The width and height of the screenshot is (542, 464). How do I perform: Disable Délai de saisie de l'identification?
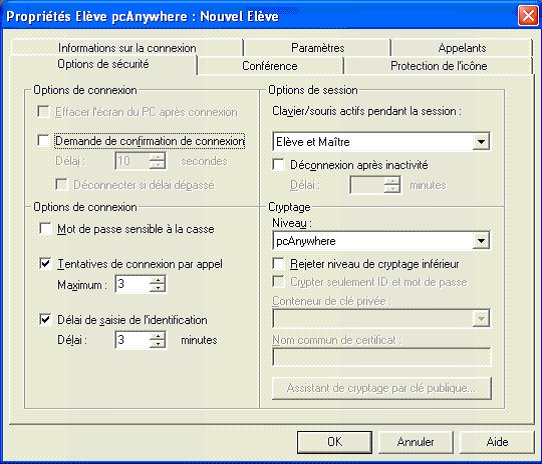click(x=45, y=319)
